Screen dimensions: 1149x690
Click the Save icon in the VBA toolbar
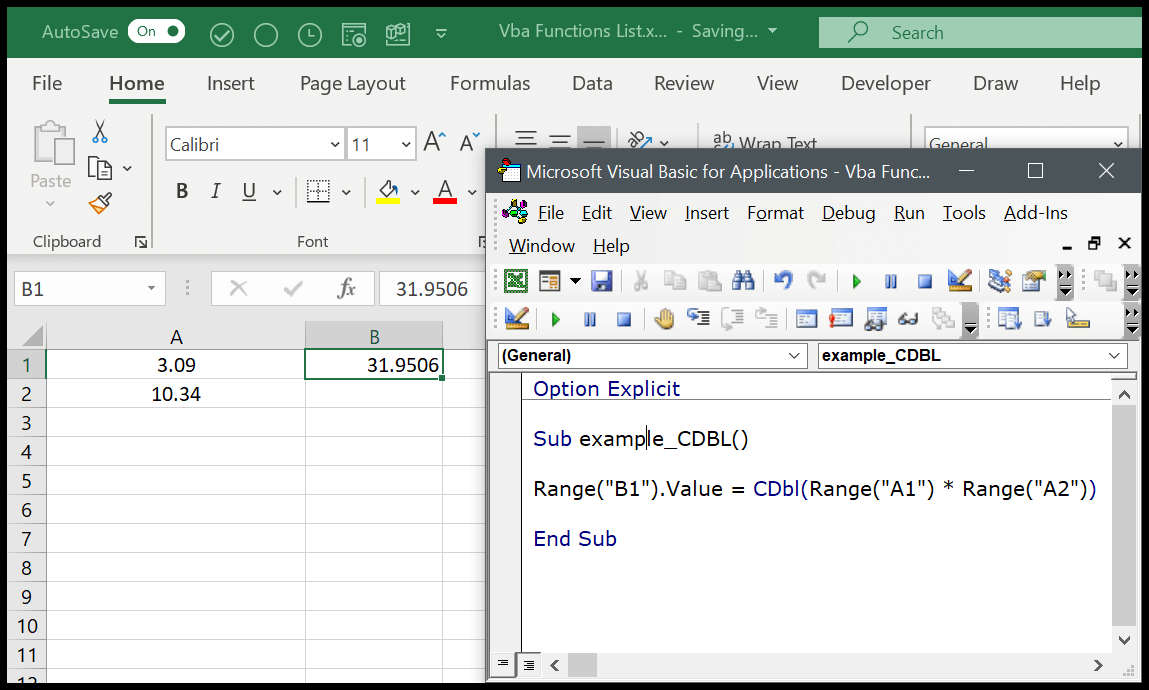pyautogui.click(x=602, y=282)
